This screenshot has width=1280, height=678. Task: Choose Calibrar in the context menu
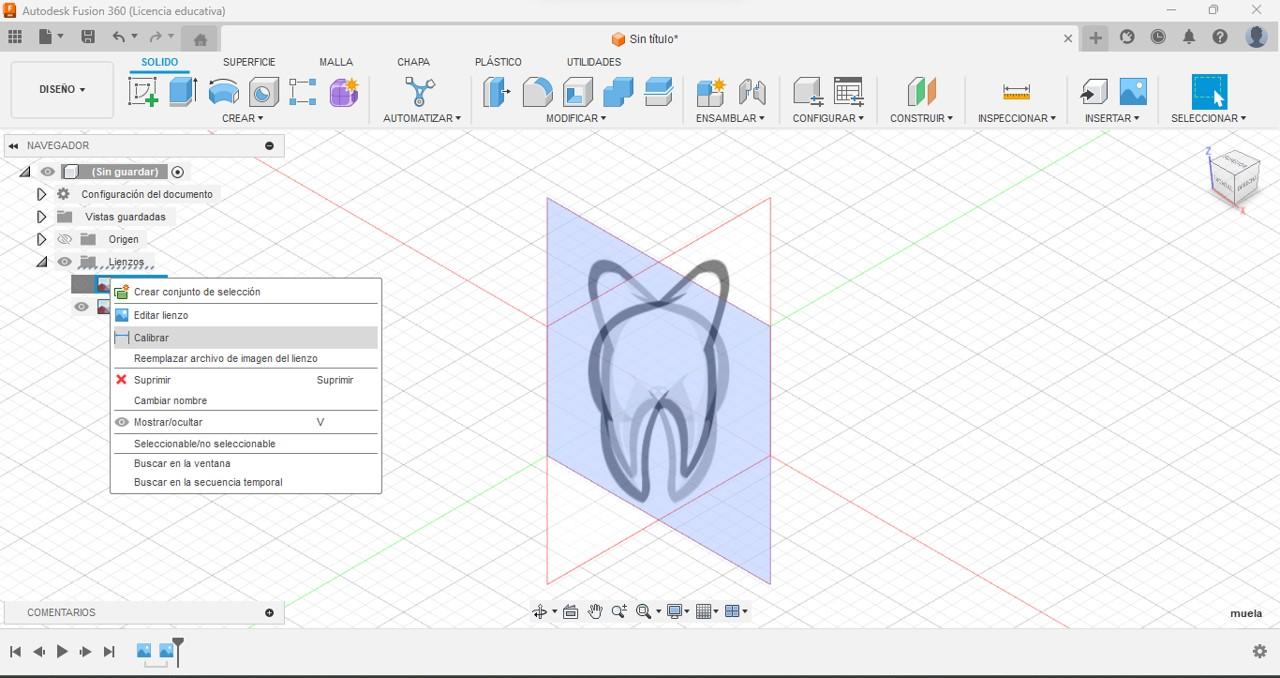click(x=246, y=338)
